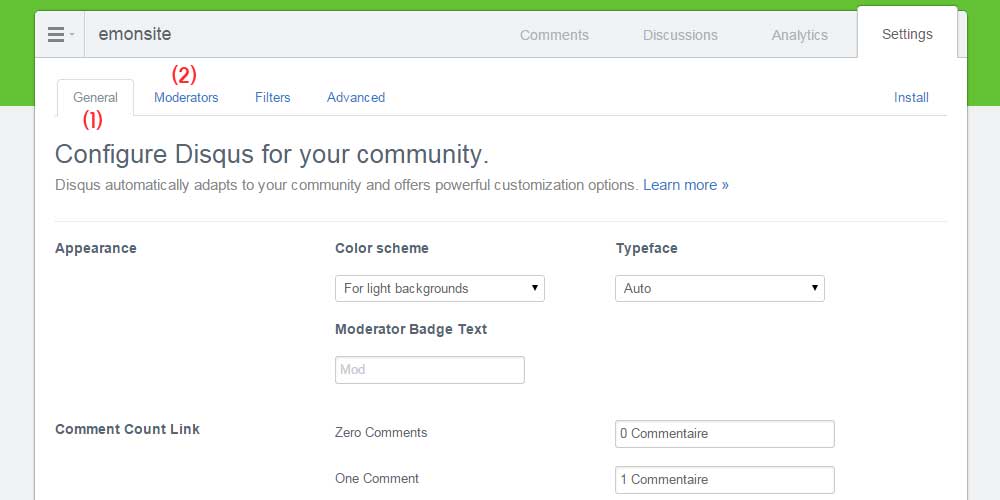The image size is (1000, 500).
Task: Open the Moderators sub-tab
Action: [186, 98]
